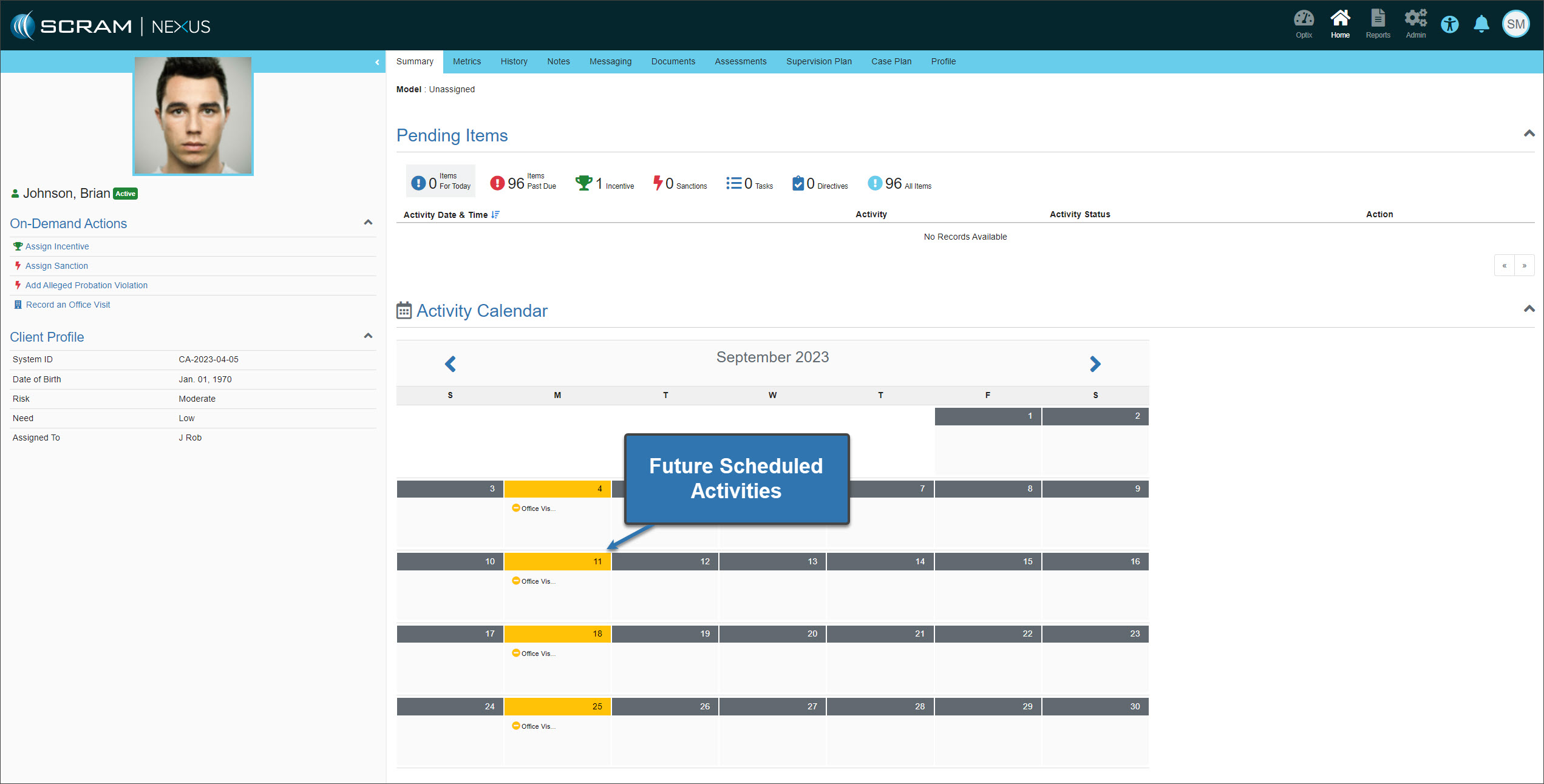Collapse the On-Demand Actions section
The height and width of the screenshot is (784, 1544).
tap(368, 223)
